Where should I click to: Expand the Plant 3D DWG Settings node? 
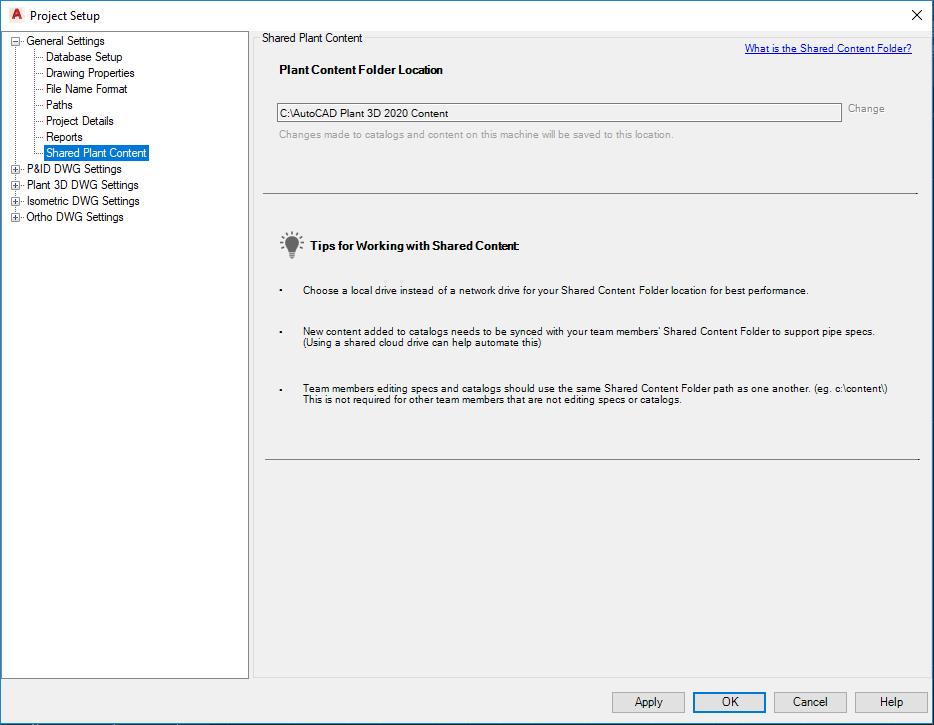coord(16,185)
